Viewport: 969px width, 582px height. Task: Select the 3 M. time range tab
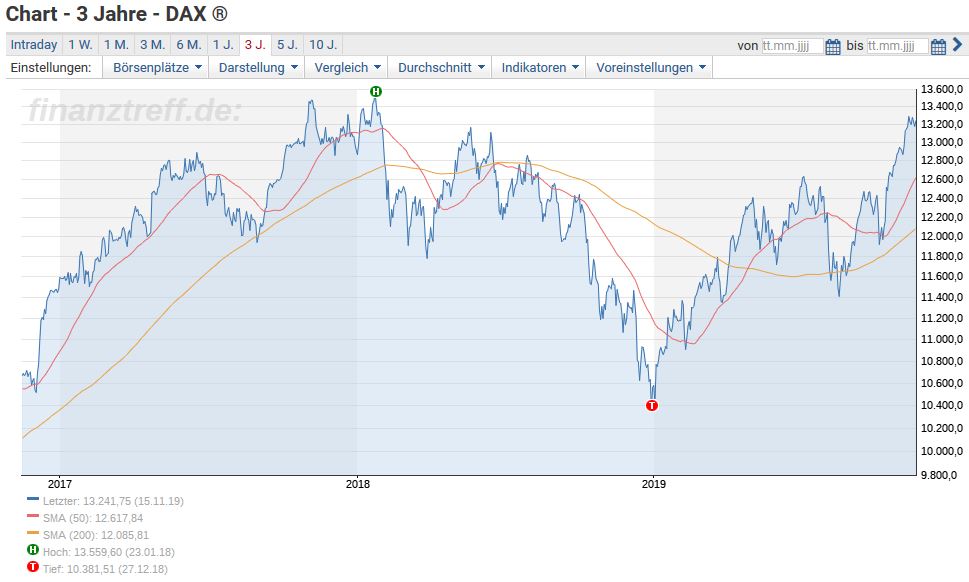coord(152,44)
